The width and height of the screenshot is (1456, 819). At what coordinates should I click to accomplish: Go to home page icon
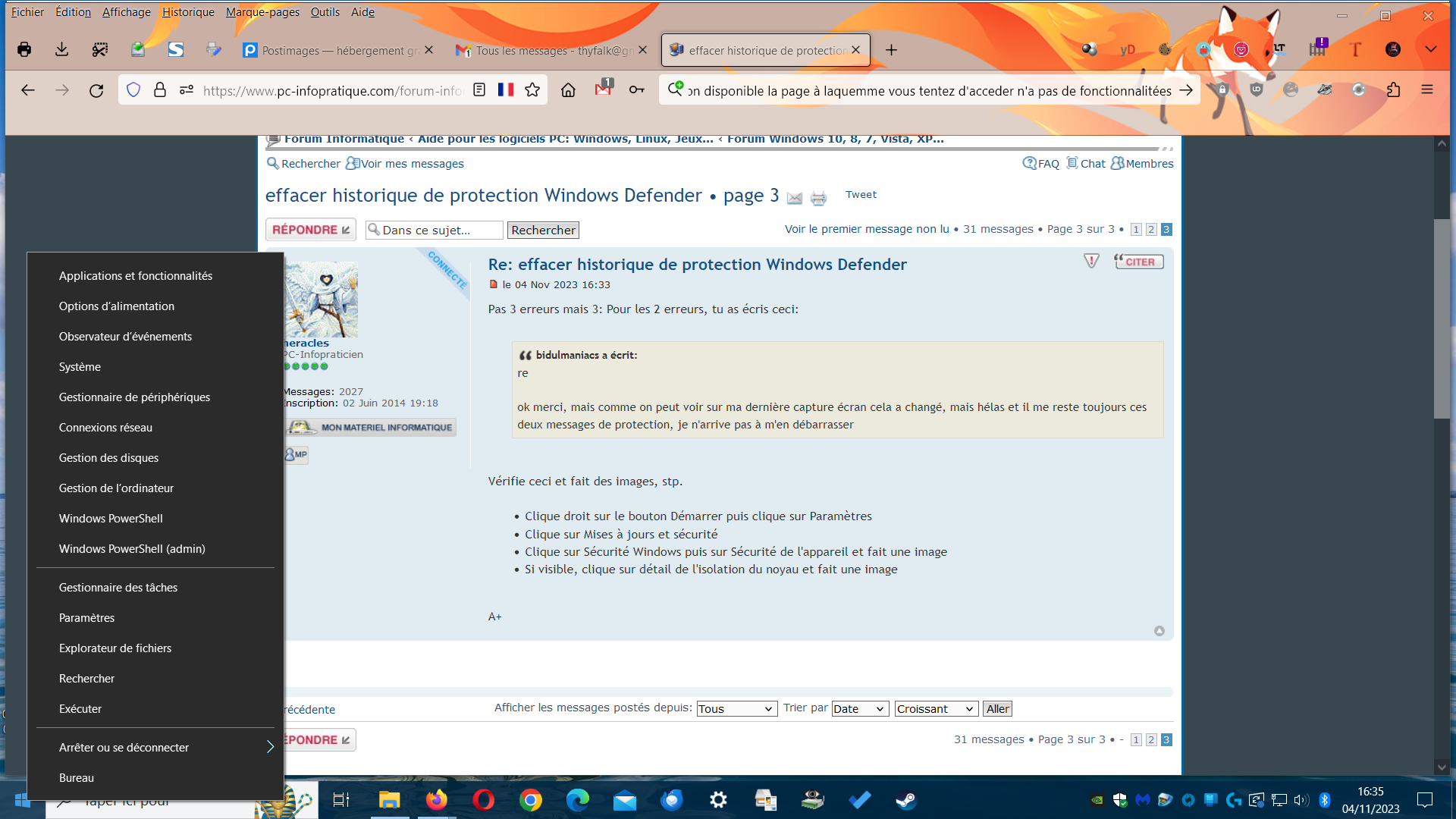click(x=568, y=90)
